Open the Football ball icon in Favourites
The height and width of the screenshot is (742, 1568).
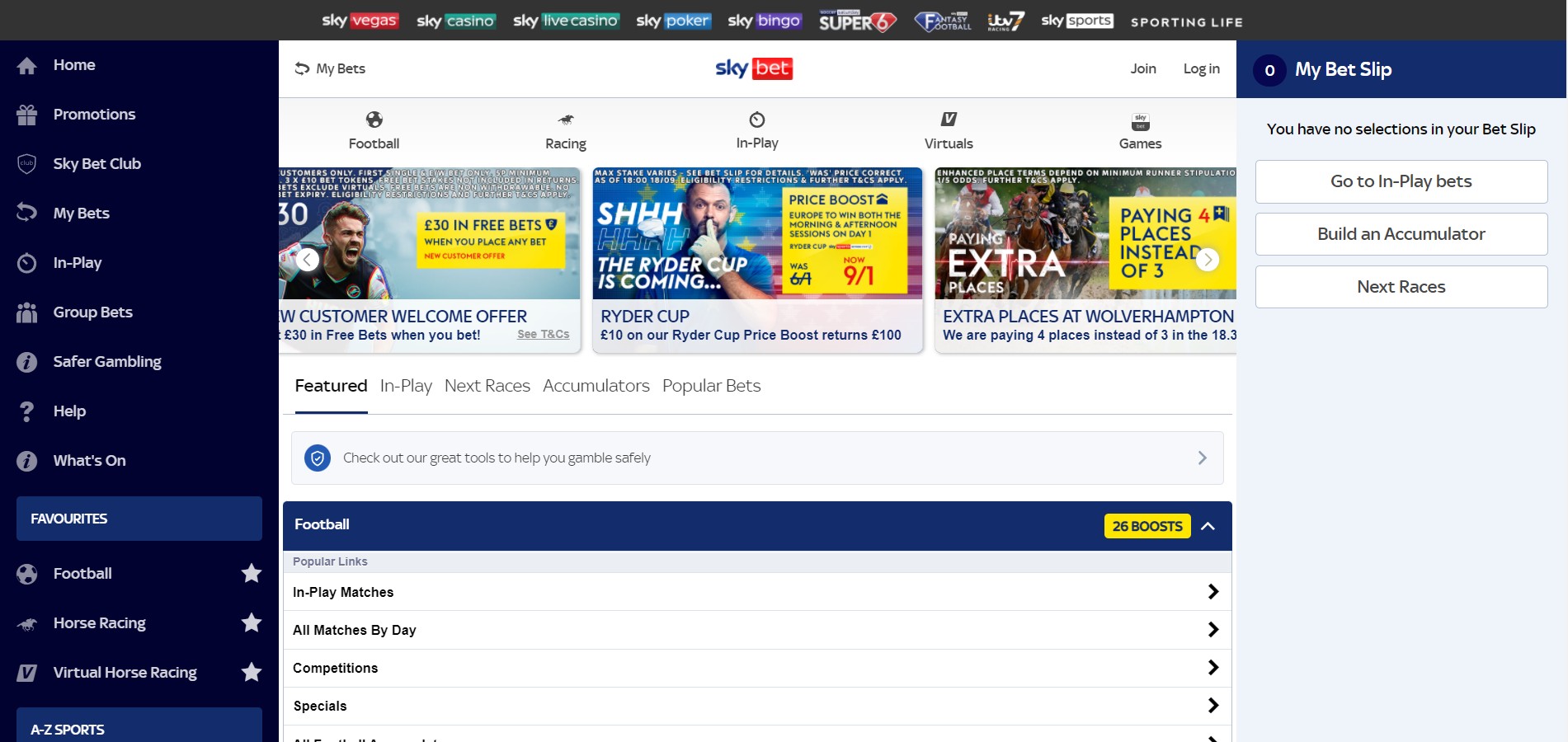coord(26,574)
